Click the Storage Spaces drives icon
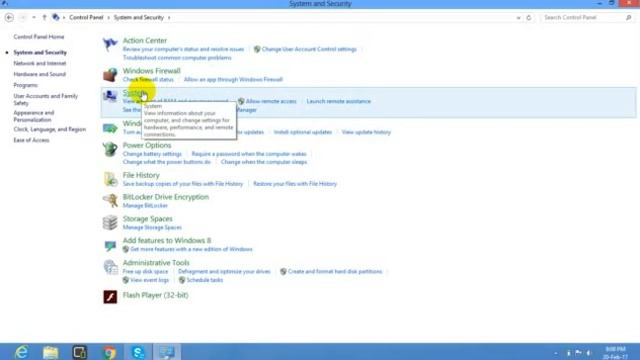Screen dimensions: 640x360 click(110, 223)
